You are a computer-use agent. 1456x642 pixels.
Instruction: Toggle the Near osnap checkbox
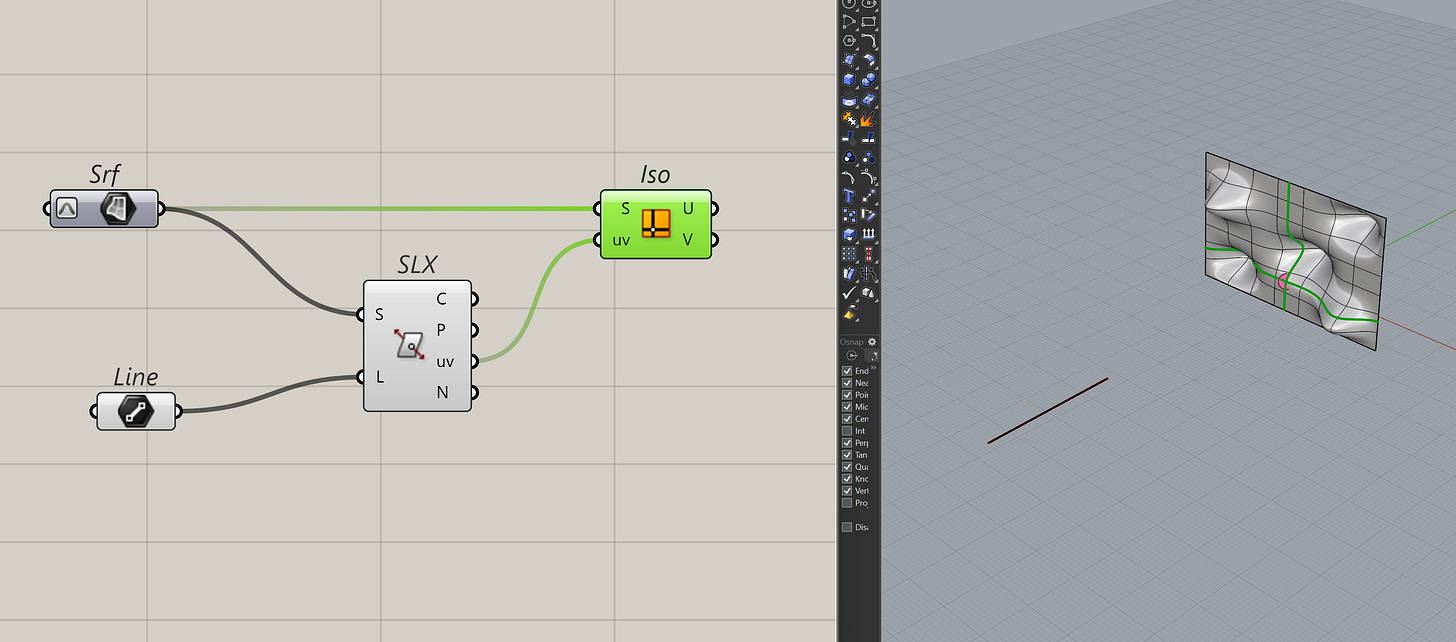[847, 383]
